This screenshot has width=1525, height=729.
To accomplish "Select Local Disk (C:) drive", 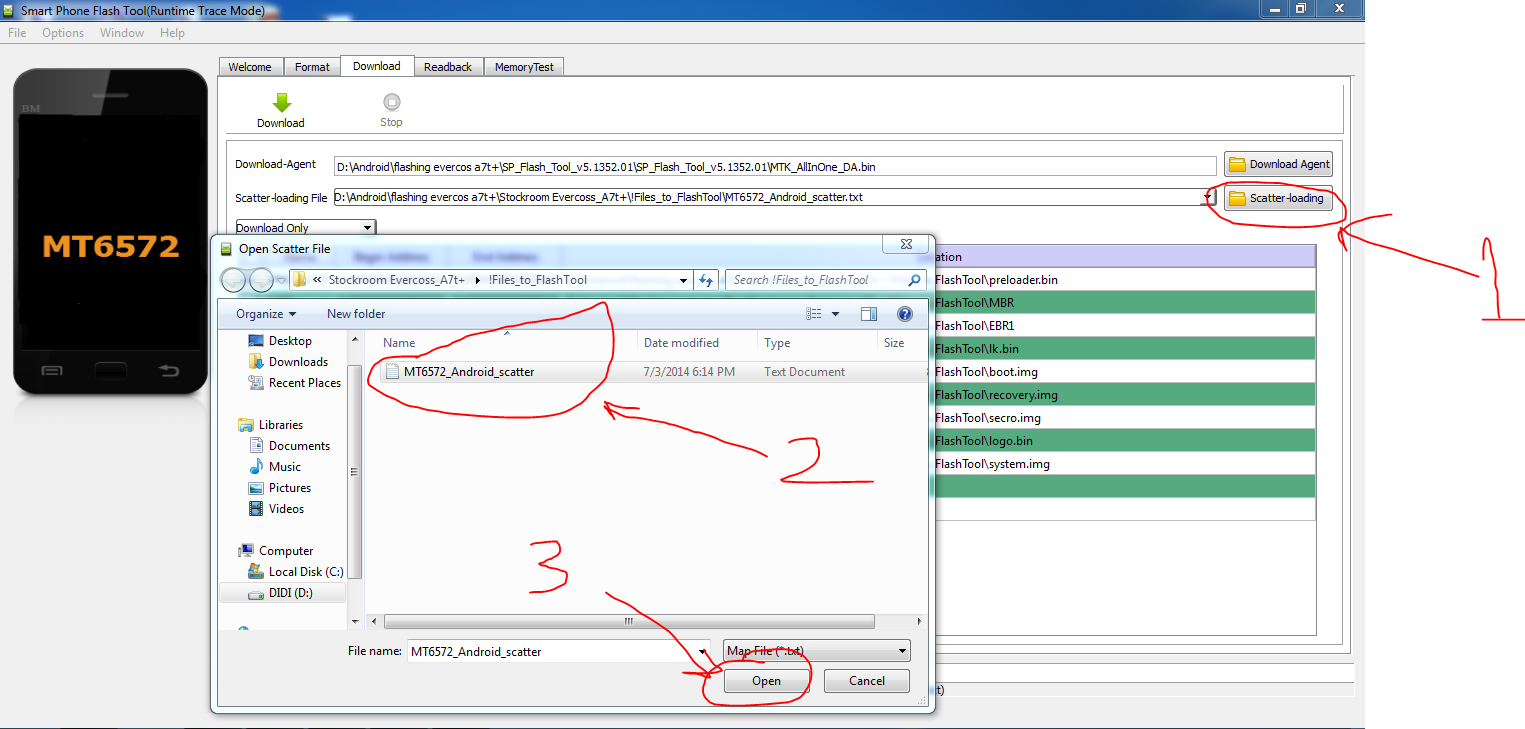I will pyautogui.click(x=305, y=572).
